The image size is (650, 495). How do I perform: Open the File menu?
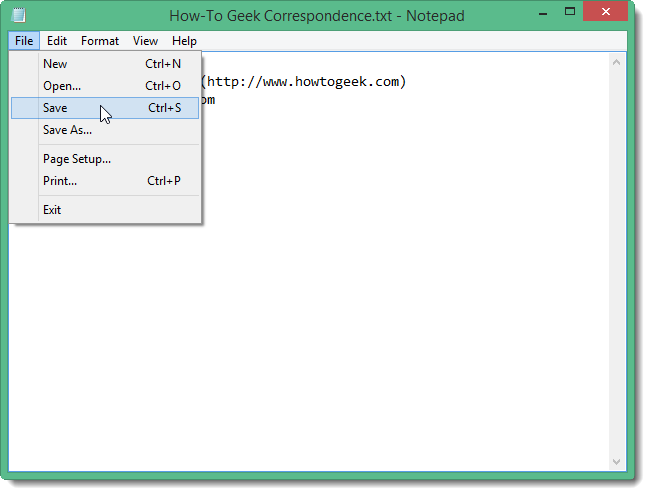pos(24,41)
